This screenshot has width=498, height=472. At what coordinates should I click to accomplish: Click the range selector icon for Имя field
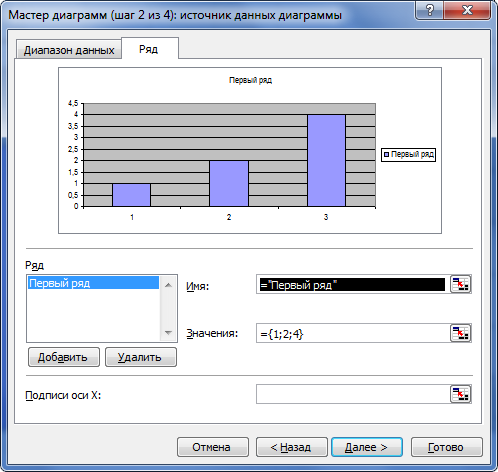(460, 284)
